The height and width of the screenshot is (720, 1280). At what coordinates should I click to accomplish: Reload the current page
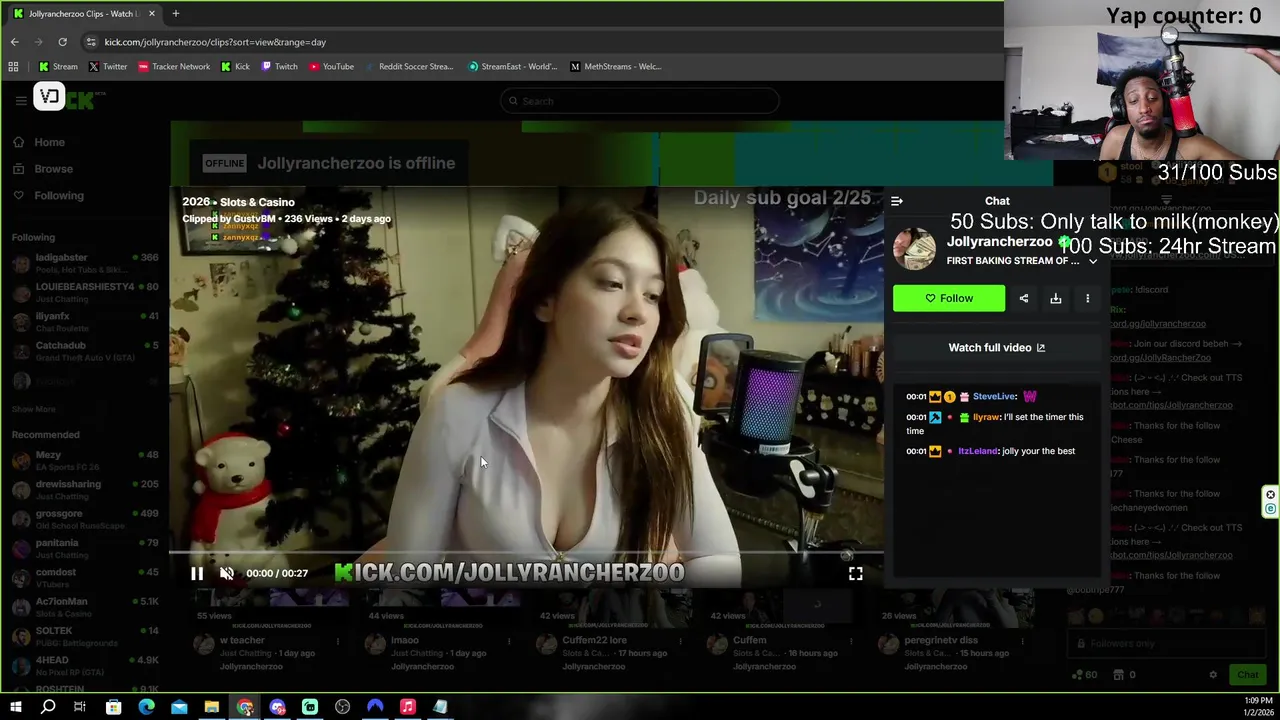click(x=62, y=42)
